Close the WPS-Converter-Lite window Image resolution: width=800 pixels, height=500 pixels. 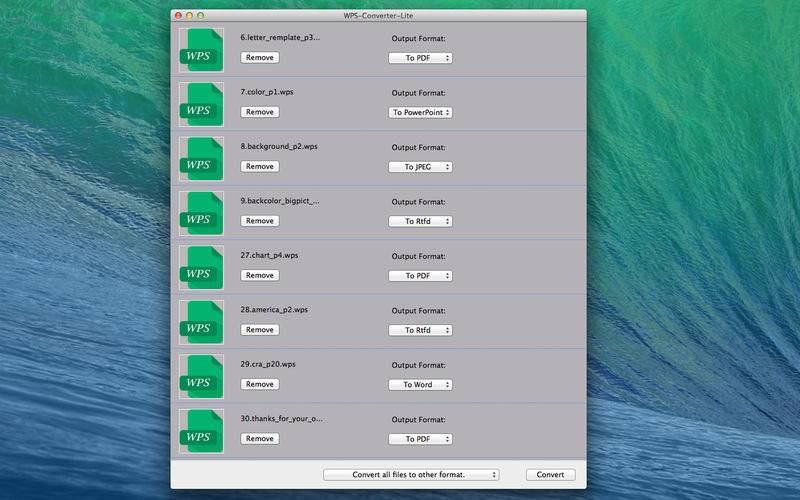[x=178, y=16]
